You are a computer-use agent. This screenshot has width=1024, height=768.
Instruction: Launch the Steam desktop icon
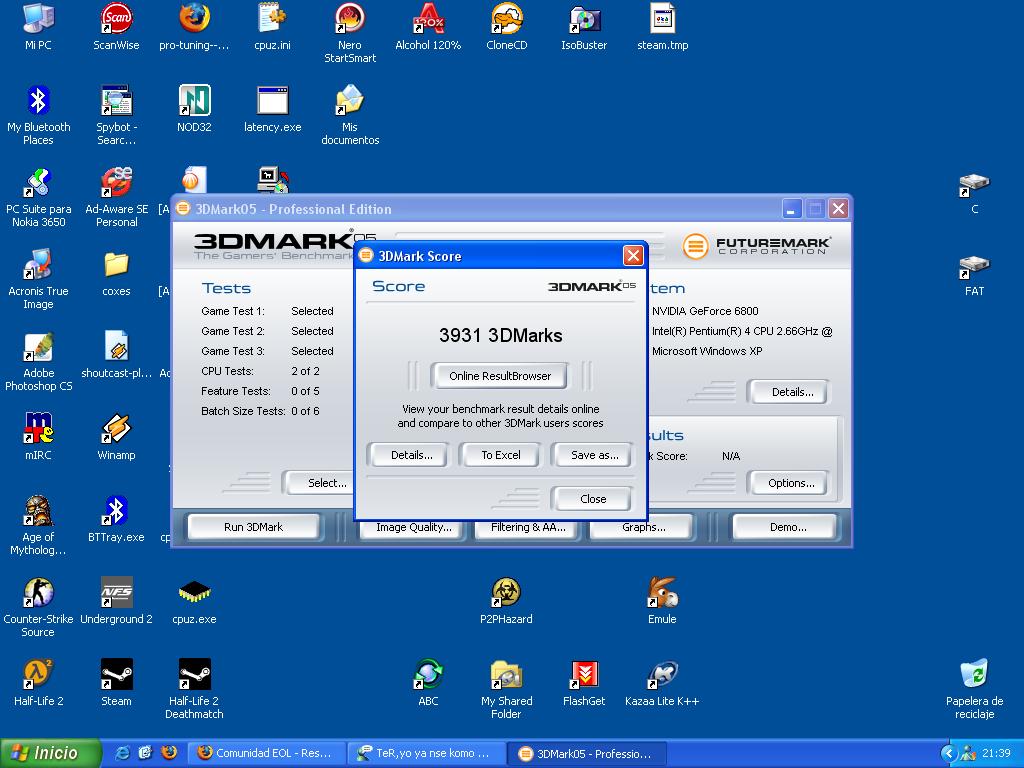116,675
